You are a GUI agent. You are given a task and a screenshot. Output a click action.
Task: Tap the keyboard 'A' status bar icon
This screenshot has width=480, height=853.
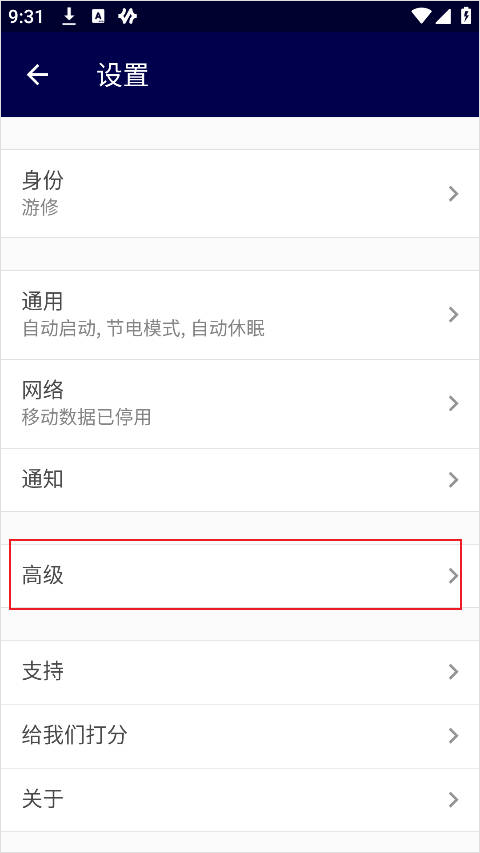[98, 17]
